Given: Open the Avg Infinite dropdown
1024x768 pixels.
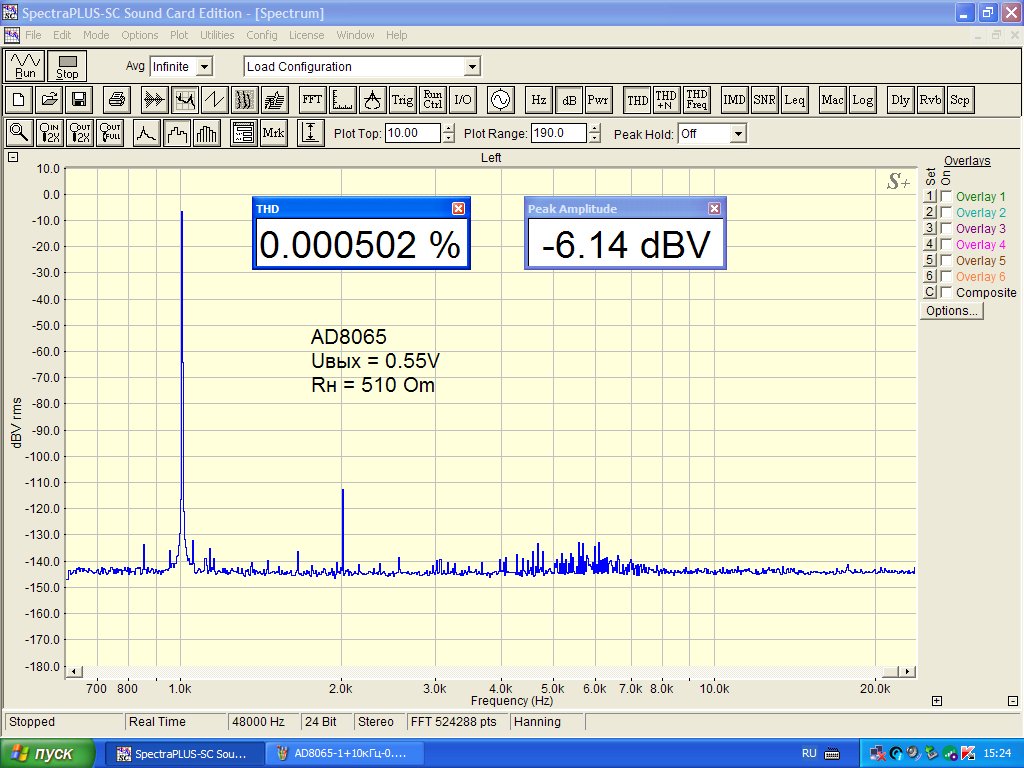Looking at the screenshot, I should pos(204,67).
